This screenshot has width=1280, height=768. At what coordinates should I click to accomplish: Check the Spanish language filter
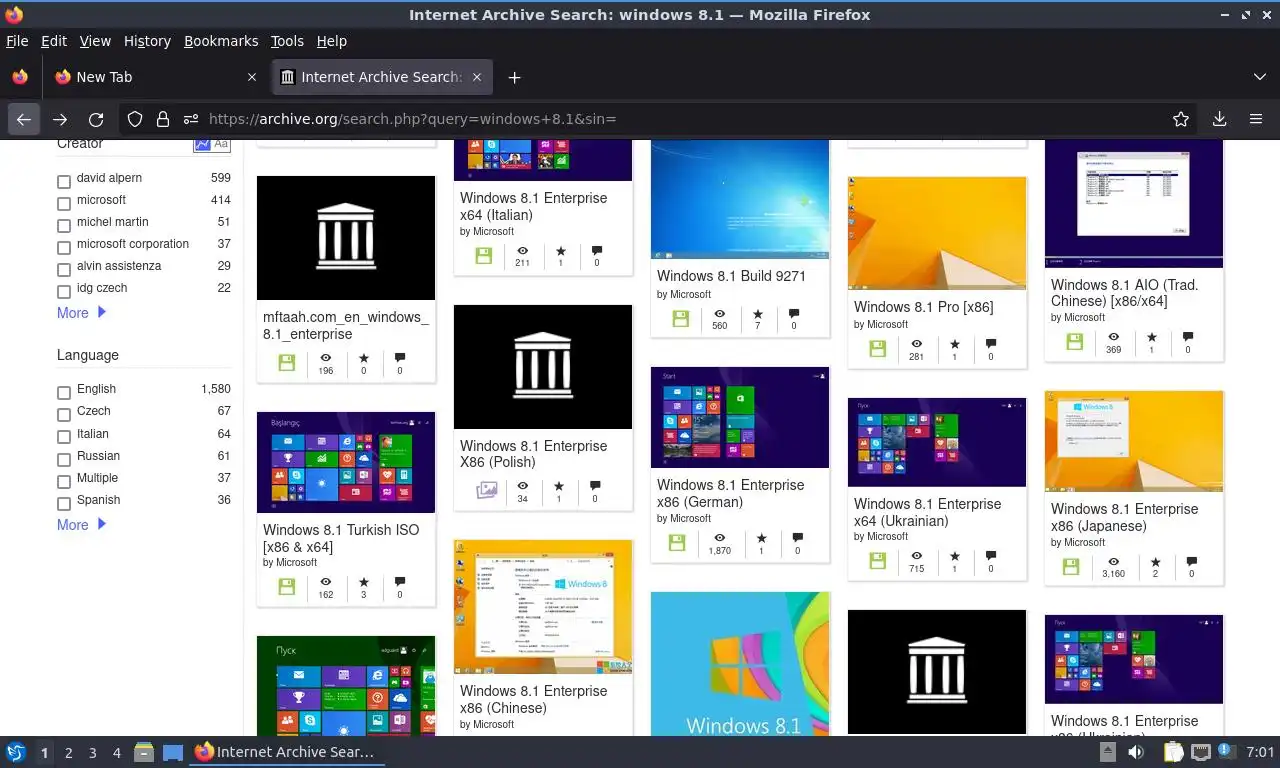(64, 504)
